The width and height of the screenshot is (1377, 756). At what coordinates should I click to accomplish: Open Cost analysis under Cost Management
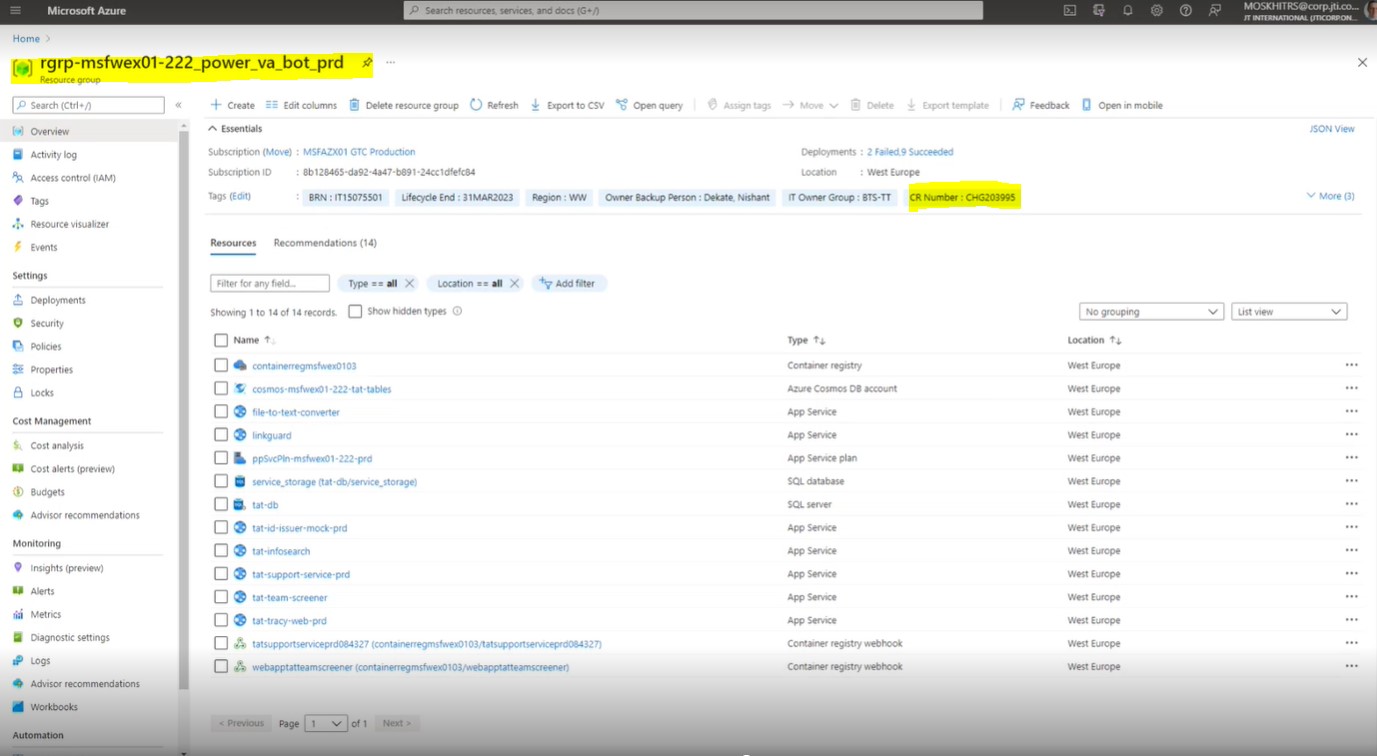[57, 446]
